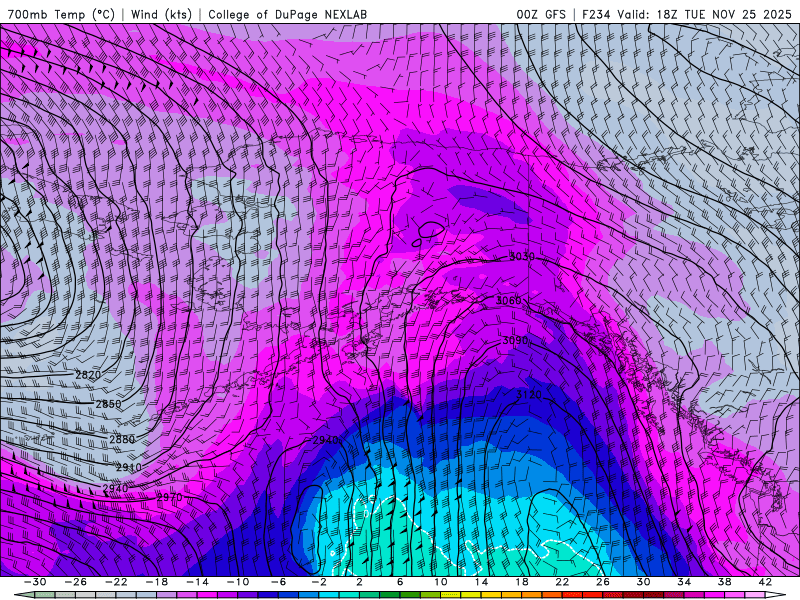Viewport: 800px width, 600px height.
Task: Click the -14 colorbar tick label
Action: coord(197,582)
